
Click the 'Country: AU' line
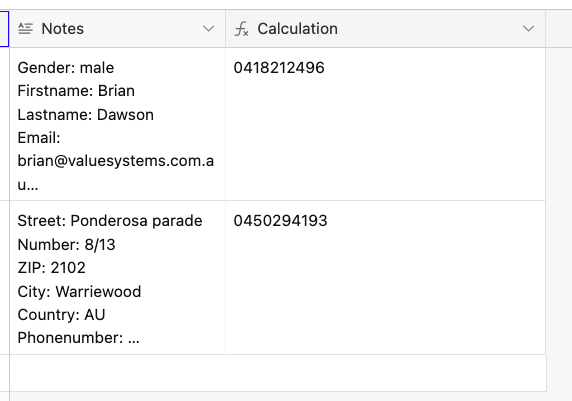point(61,315)
